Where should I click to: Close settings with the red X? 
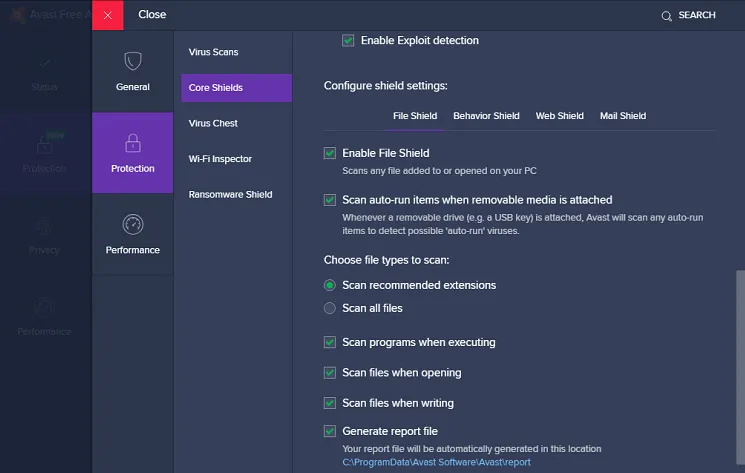108,15
